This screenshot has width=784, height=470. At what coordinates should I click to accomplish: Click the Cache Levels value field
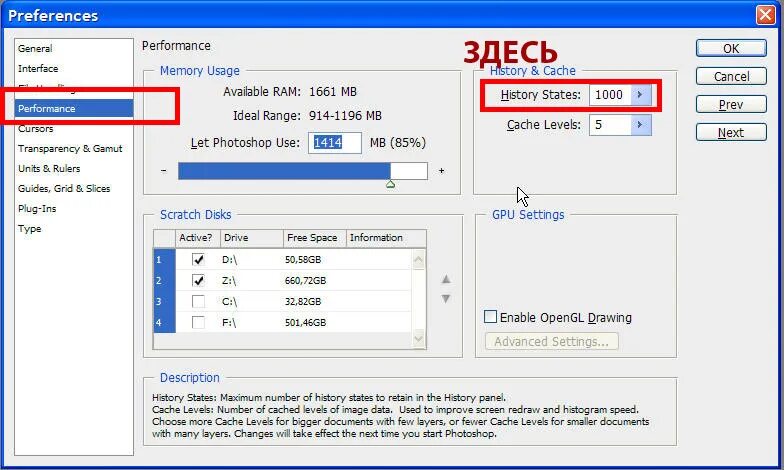tap(610, 124)
